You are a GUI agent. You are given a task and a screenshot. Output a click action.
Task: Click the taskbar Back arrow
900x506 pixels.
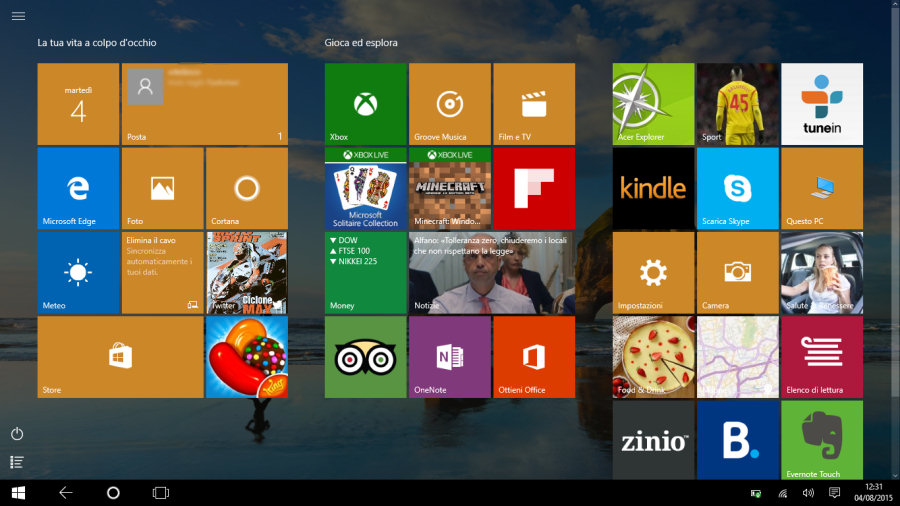click(66, 493)
